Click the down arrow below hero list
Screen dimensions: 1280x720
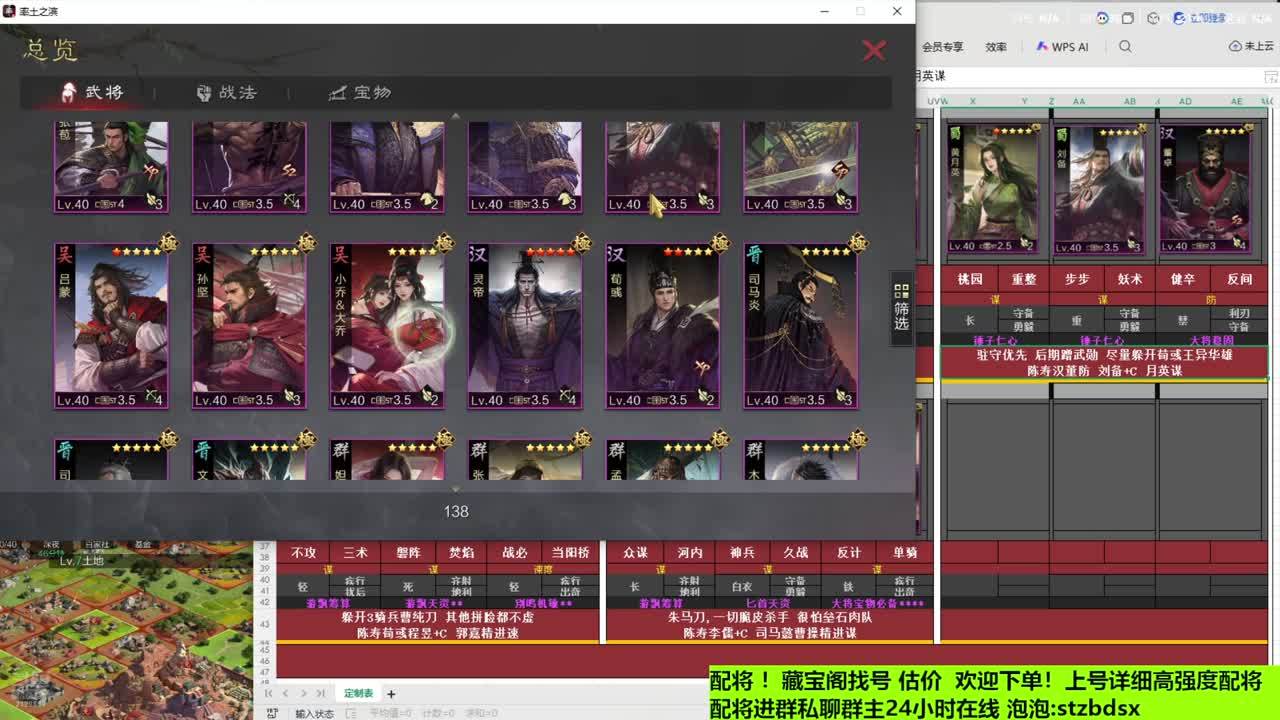click(456, 489)
